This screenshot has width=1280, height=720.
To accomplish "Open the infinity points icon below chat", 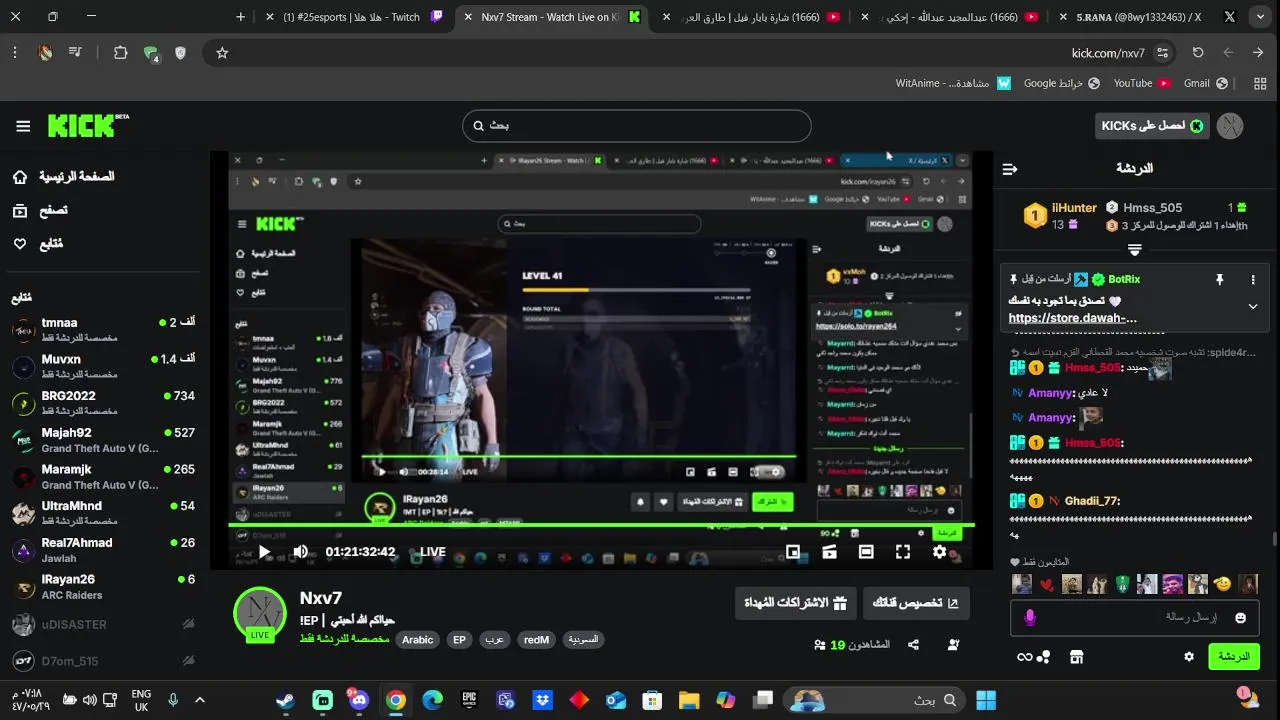I will pyautogui.click(x=1034, y=657).
